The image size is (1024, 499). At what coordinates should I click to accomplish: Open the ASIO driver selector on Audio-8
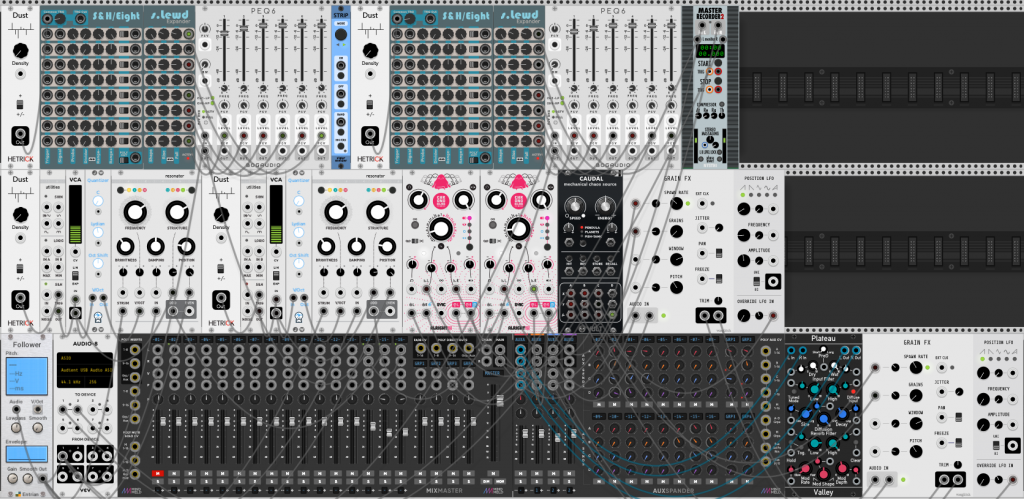[85, 359]
